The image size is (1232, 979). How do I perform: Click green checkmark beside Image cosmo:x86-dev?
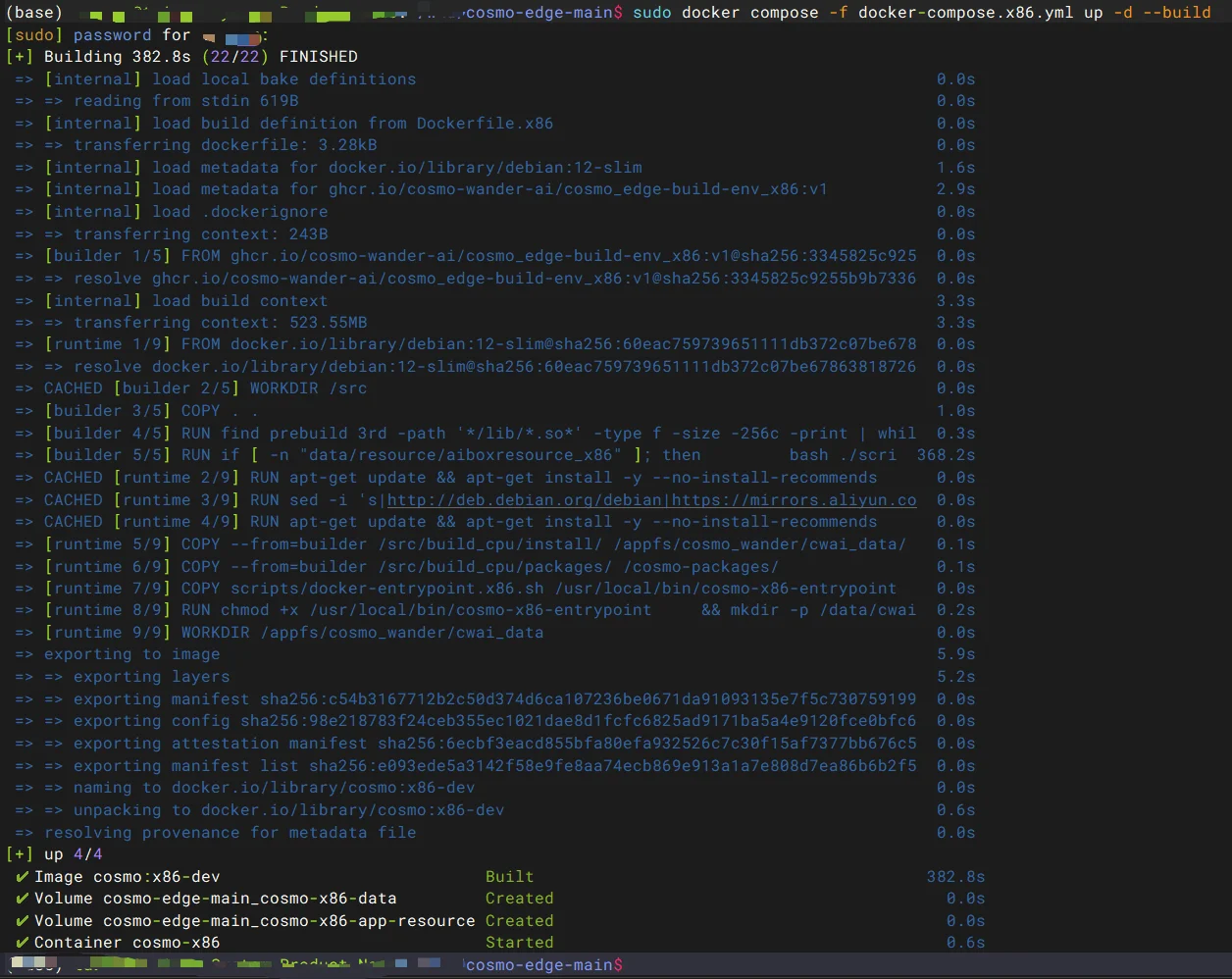point(22,877)
